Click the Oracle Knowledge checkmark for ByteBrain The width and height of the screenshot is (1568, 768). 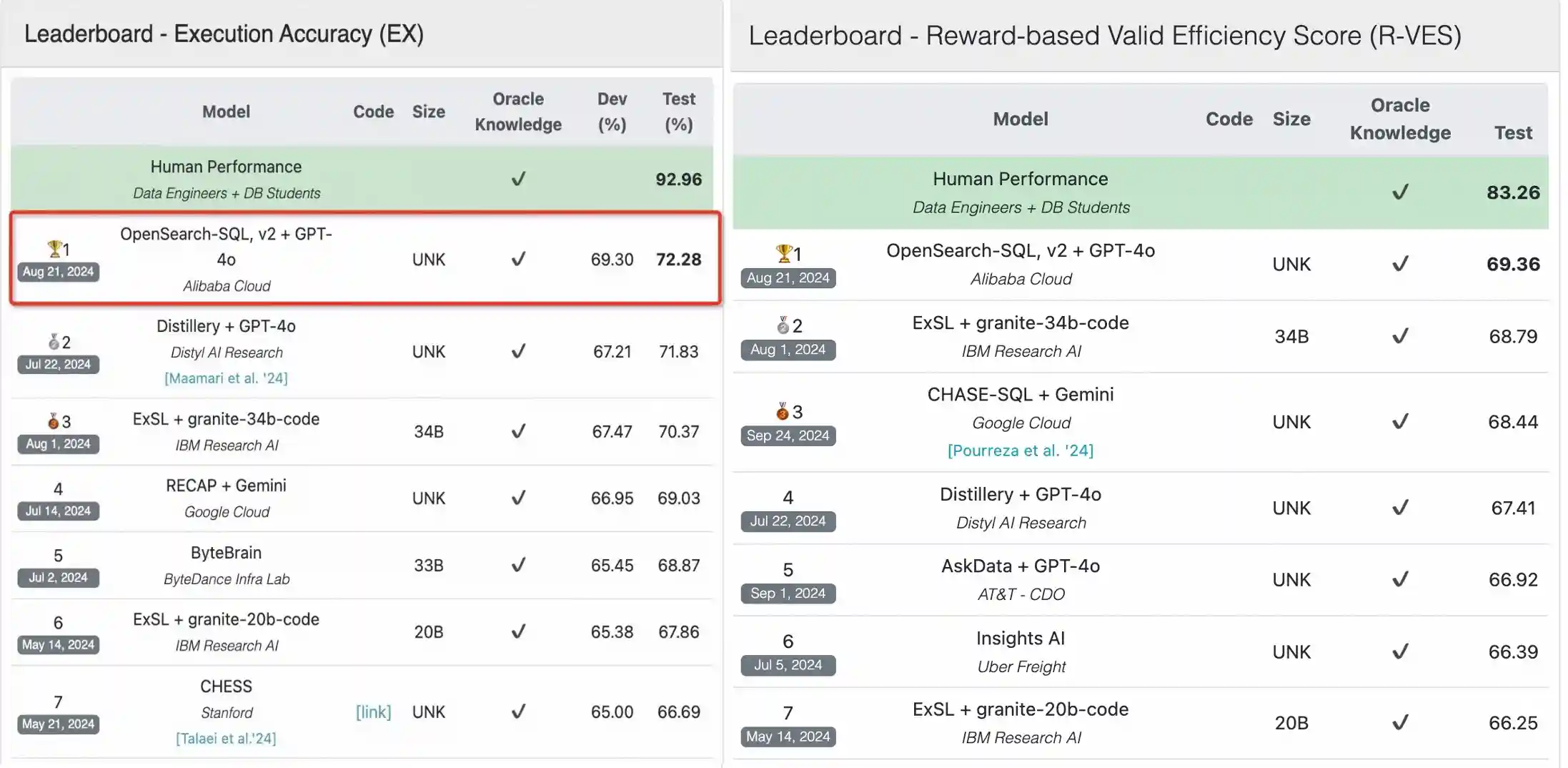518,565
